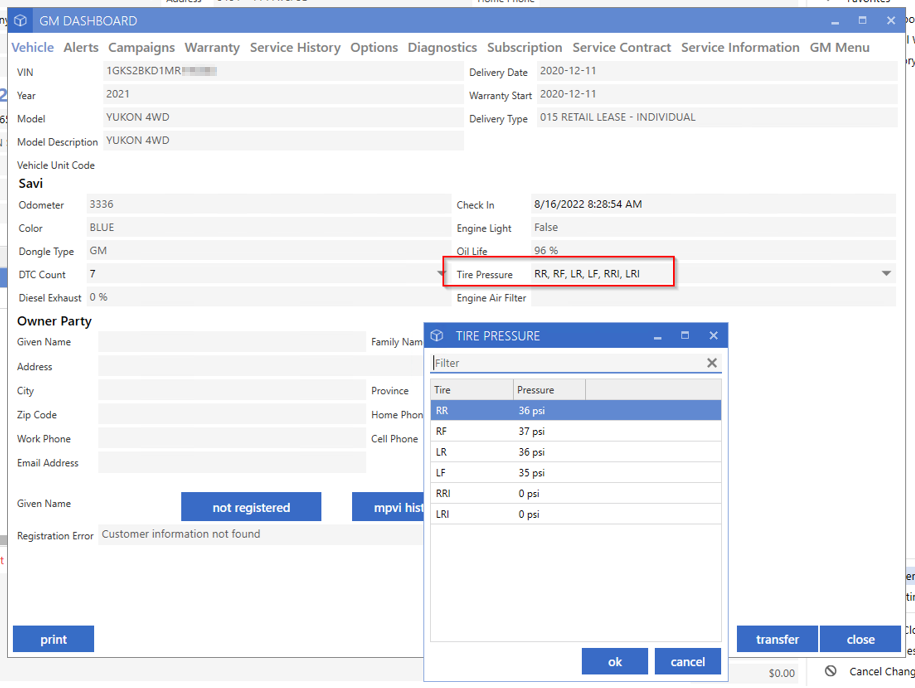
Task: Click the Dongle Type field
Action: click(x=268, y=250)
